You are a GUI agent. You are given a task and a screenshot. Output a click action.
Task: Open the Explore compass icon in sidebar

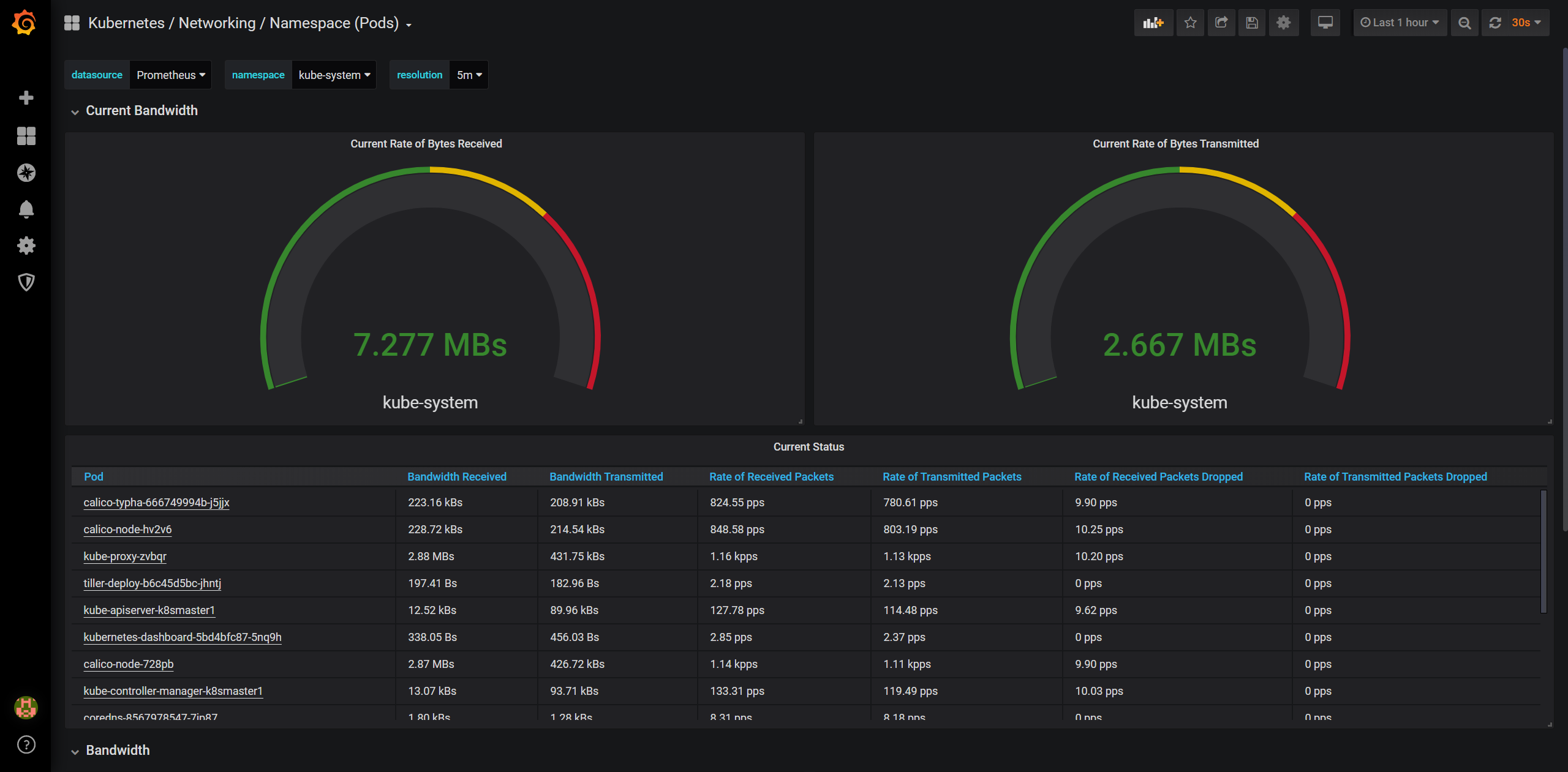coord(26,173)
